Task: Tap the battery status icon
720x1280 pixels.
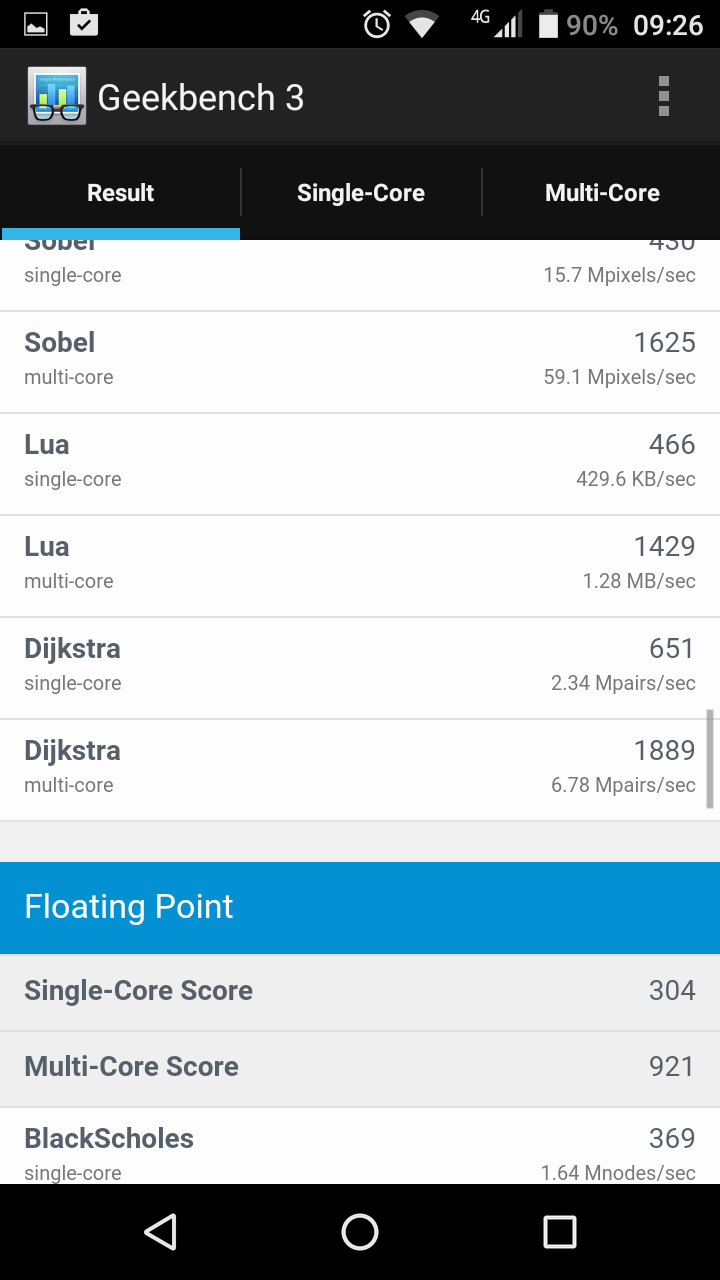Action: (548, 24)
